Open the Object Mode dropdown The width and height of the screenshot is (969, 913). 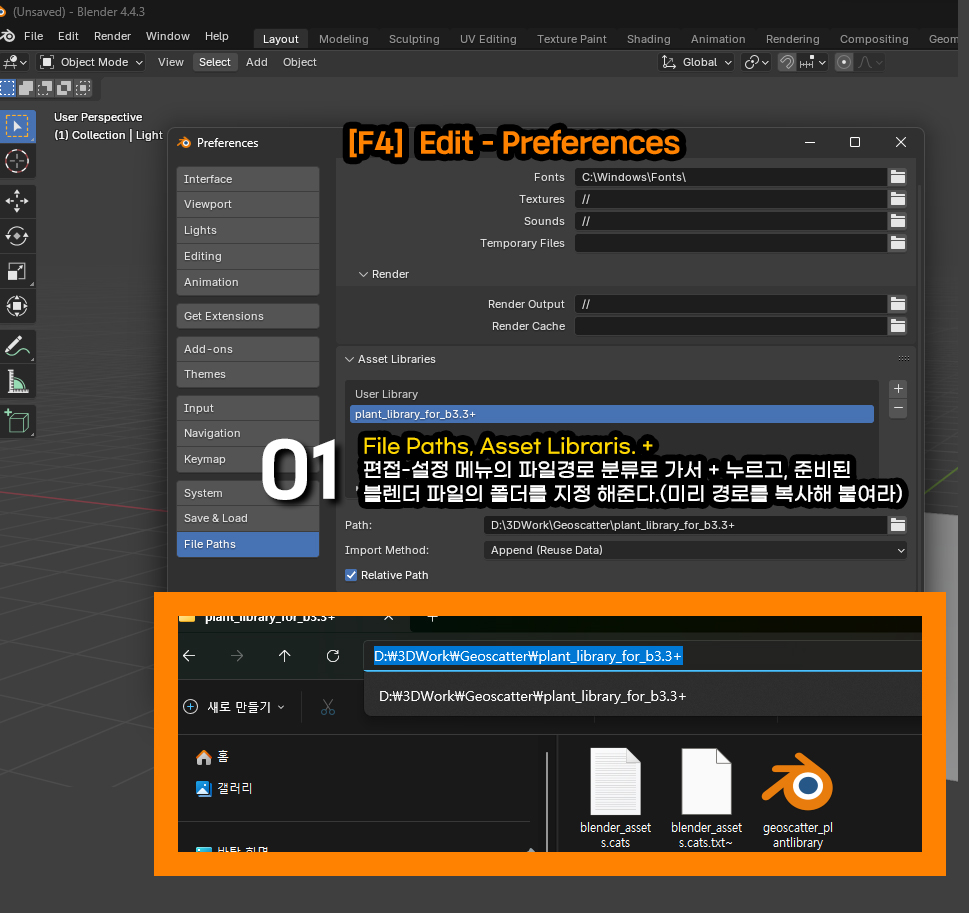click(x=91, y=62)
